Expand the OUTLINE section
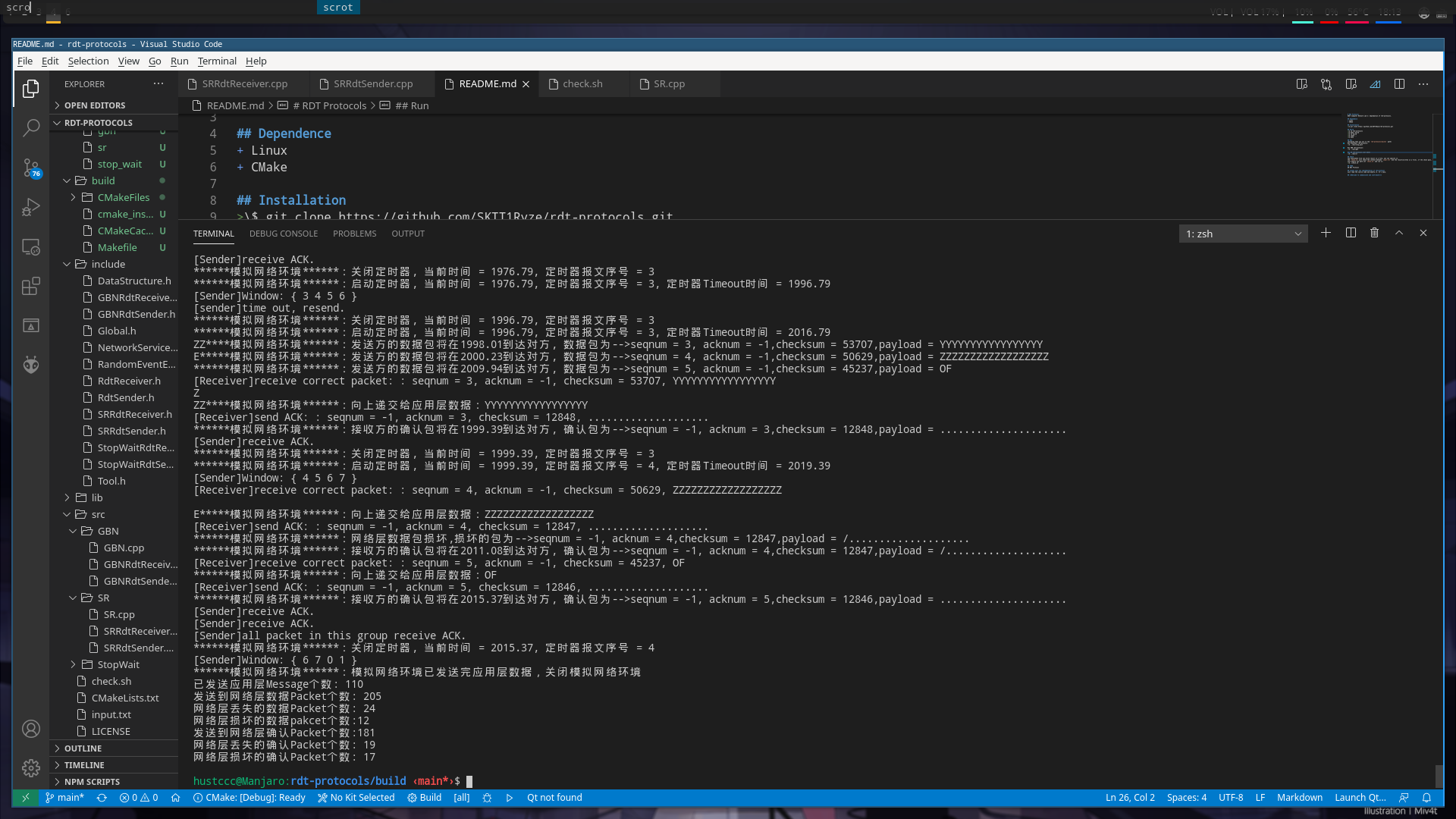The image size is (1456, 819). 83,748
